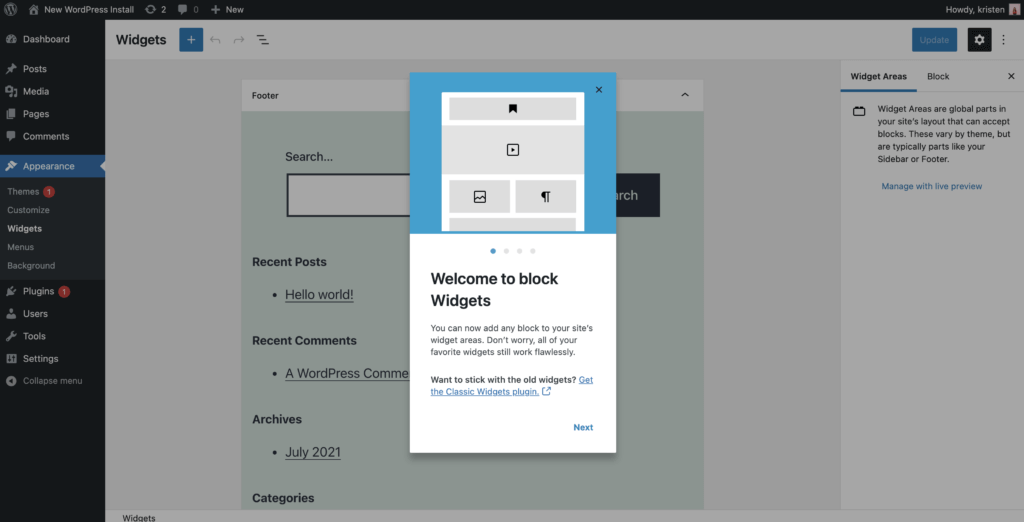Image resolution: width=1024 pixels, height=522 pixels.
Task: Click the Undo arrow icon
Action: point(215,40)
